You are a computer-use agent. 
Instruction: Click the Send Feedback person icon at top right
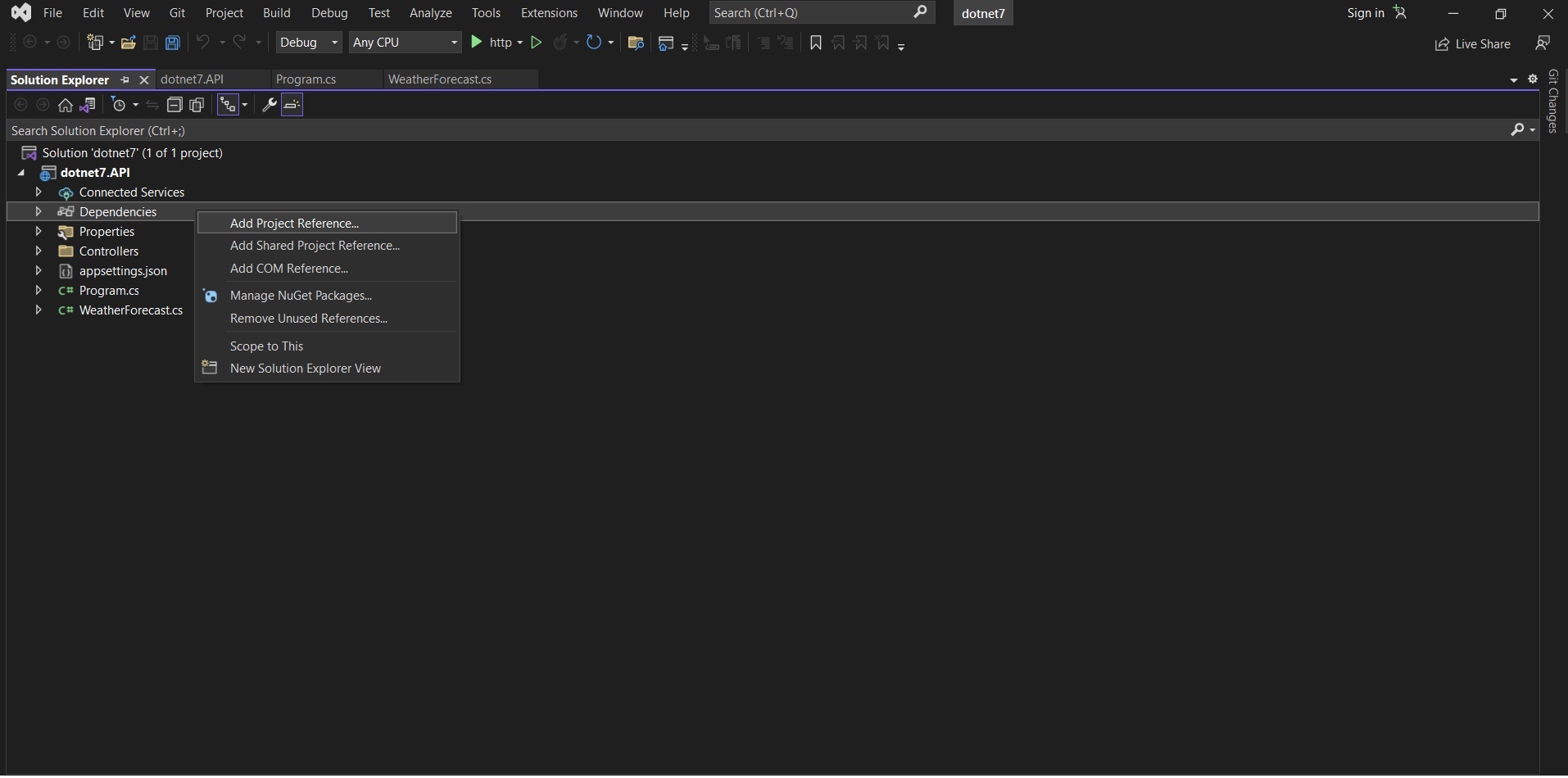tap(1543, 43)
